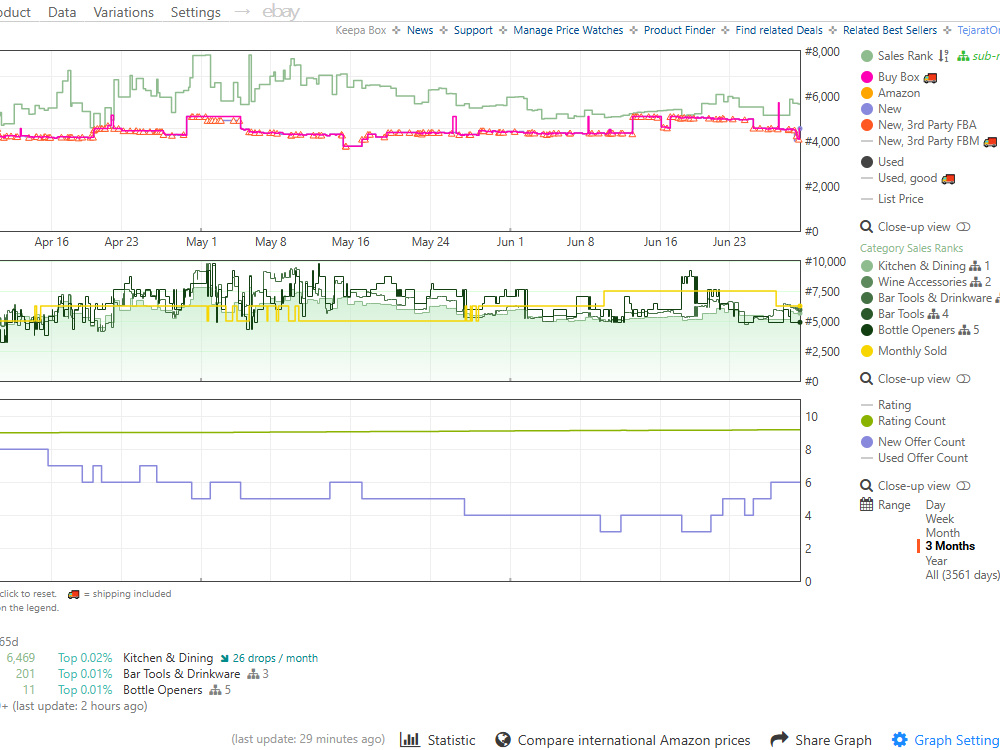This screenshot has width=1000, height=750.
Task: Toggle Used, good legend entry
Action: point(908,178)
